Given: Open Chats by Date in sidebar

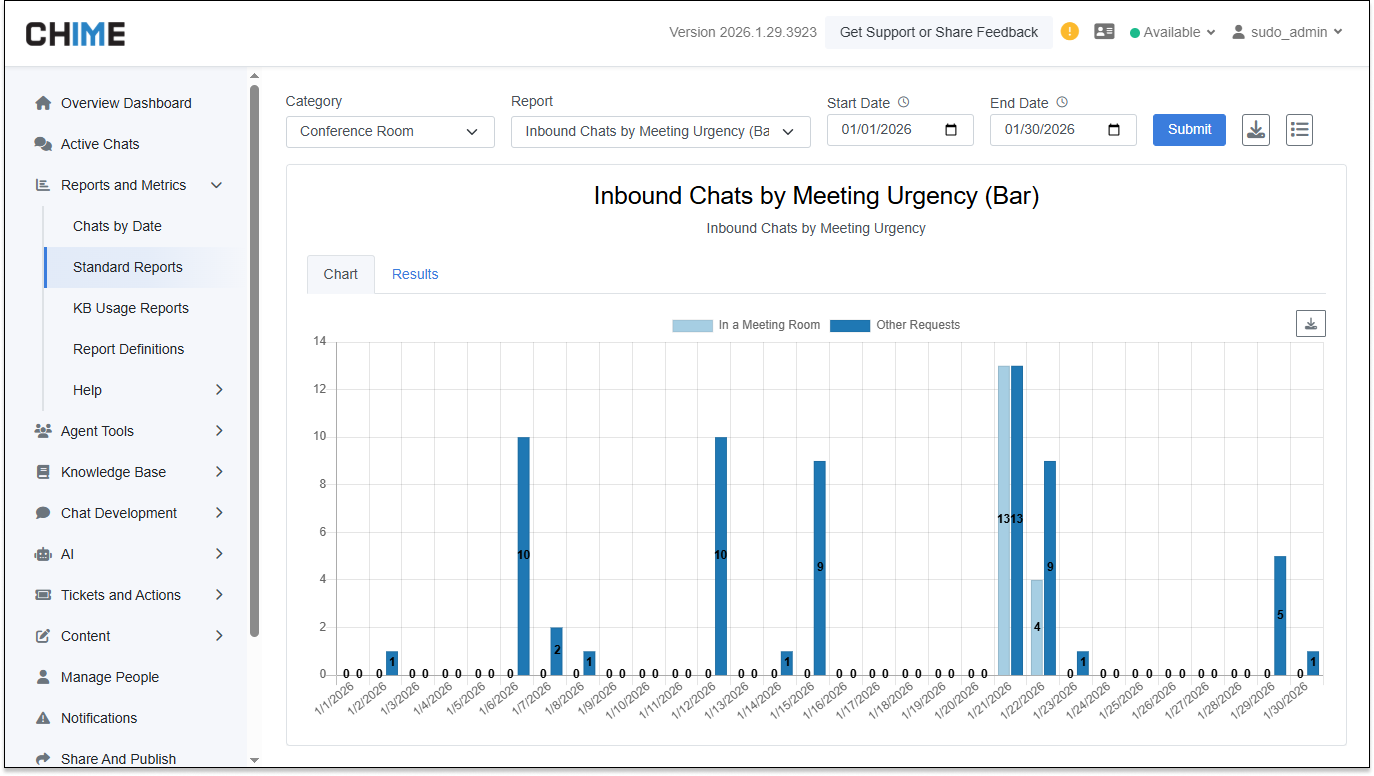Looking at the screenshot, I should (x=117, y=226).
